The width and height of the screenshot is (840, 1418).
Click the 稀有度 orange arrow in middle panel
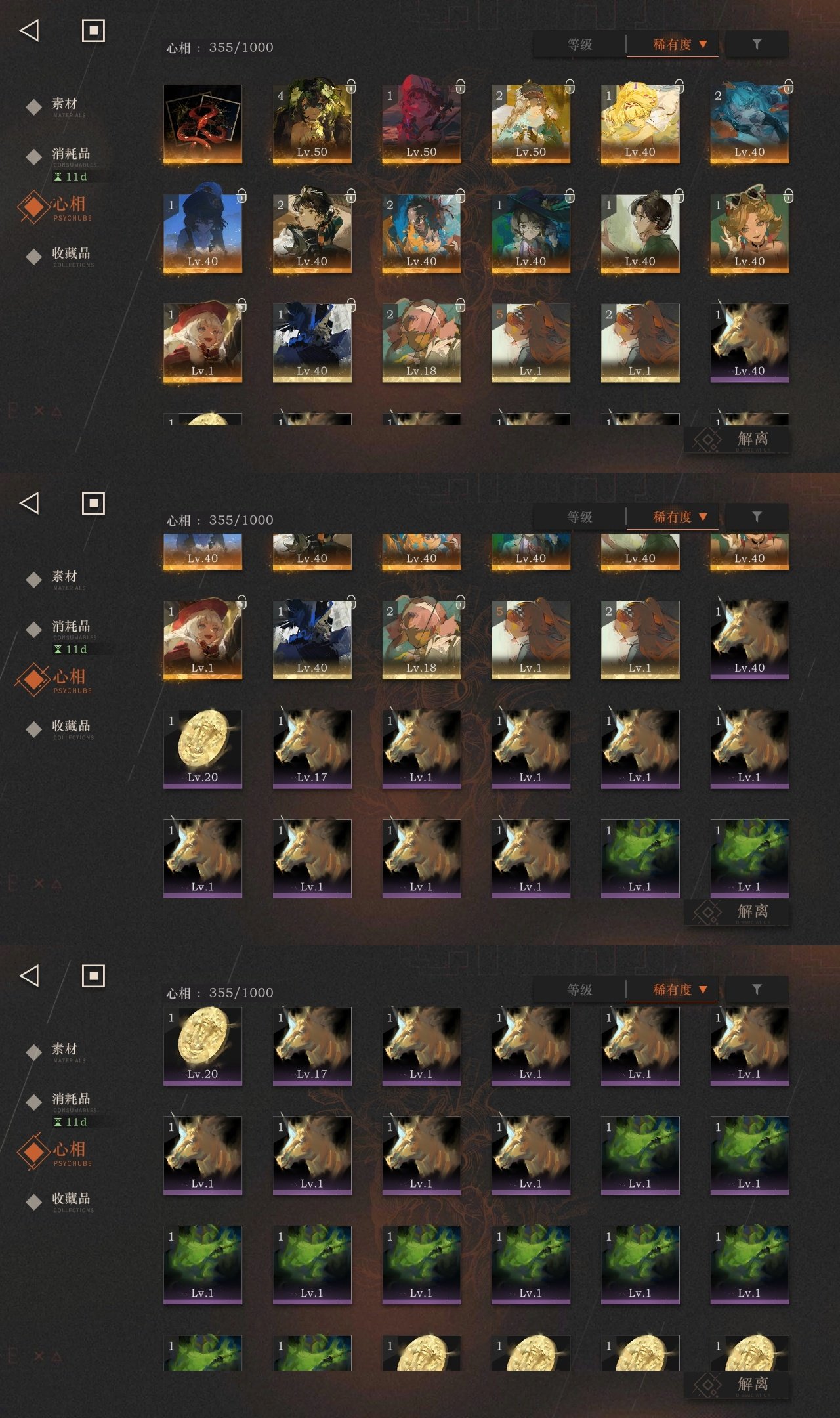click(703, 517)
